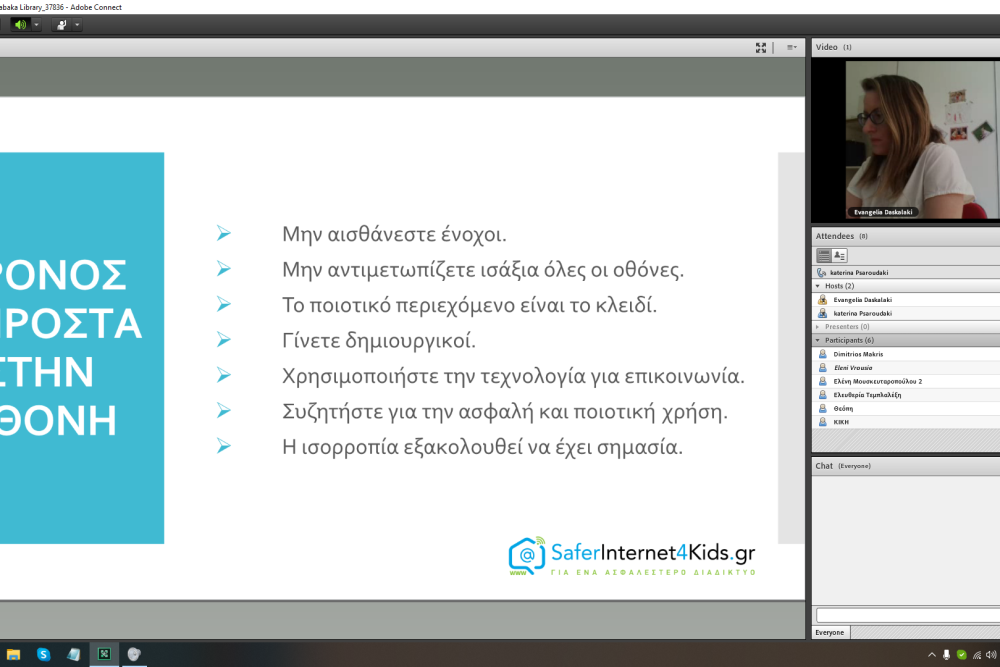The height and width of the screenshot is (667, 1000).
Task: Open the speaker icon dropdown arrow
Action: click(36, 24)
